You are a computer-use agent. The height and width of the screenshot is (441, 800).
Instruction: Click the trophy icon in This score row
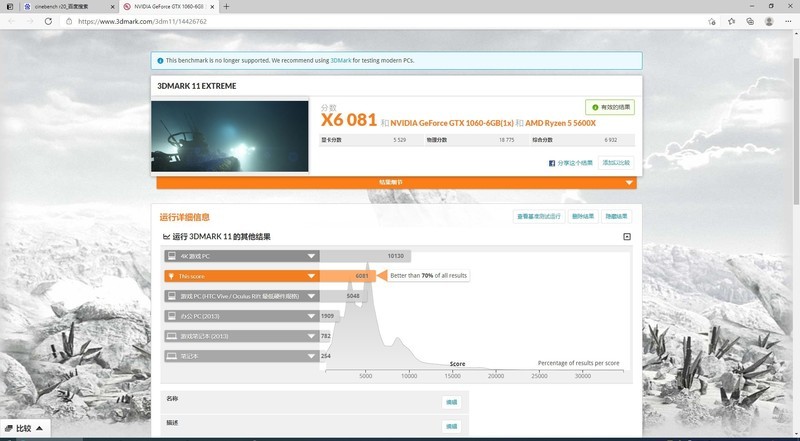(171, 276)
